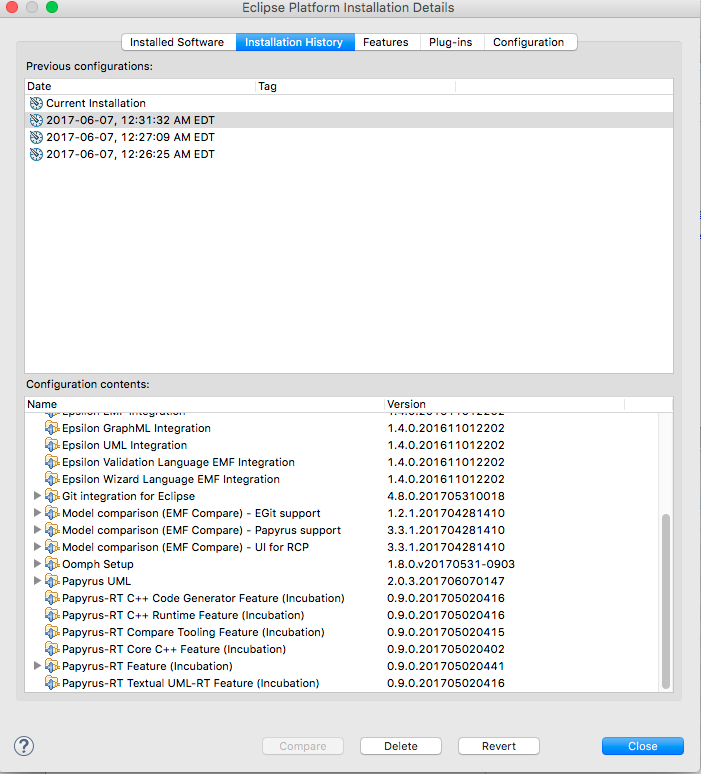Image resolution: width=701 pixels, height=774 pixels.
Task: Open the Features tab
Action: pos(387,42)
